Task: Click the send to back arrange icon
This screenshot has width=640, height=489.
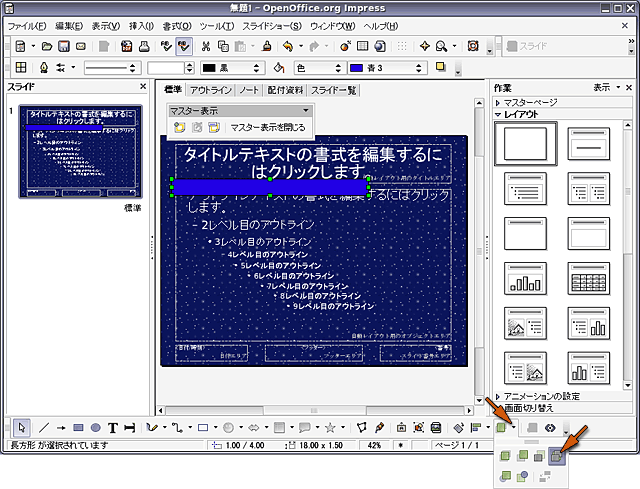Action: pyautogui.click(x=557, y=457)
